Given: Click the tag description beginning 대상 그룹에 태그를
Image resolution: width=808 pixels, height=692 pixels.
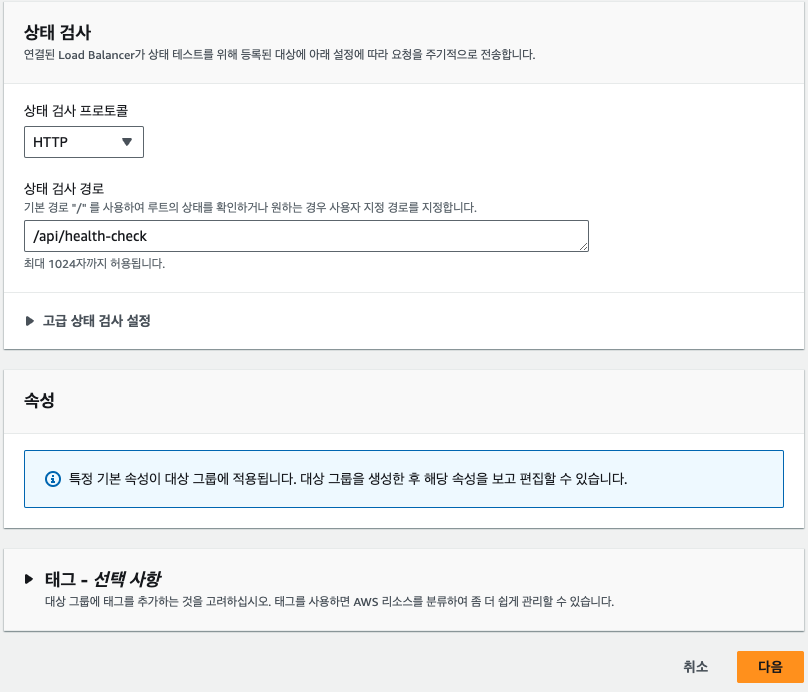Looking at the screenshot, I should coord(329,601).
